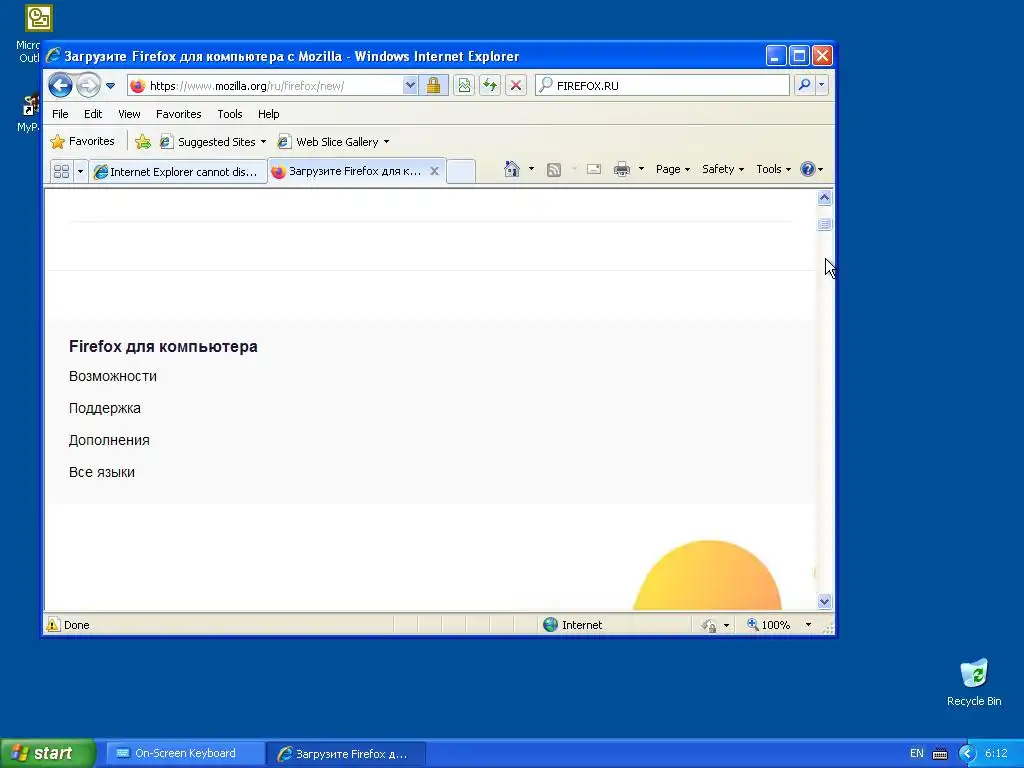This screenshot has height=768, width=1024.
Task: Open the blue Help question-mark icon
Action: click(x=812, y=169)
